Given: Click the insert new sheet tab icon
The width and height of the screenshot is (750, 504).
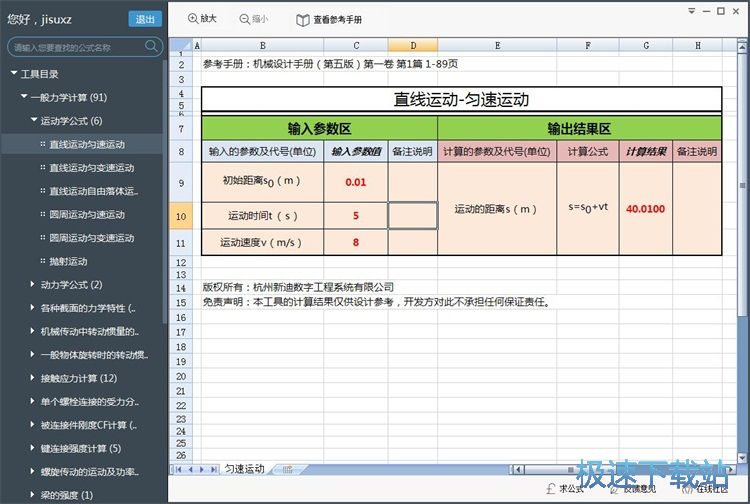Looking at the screenshot, I should point(287,470).
